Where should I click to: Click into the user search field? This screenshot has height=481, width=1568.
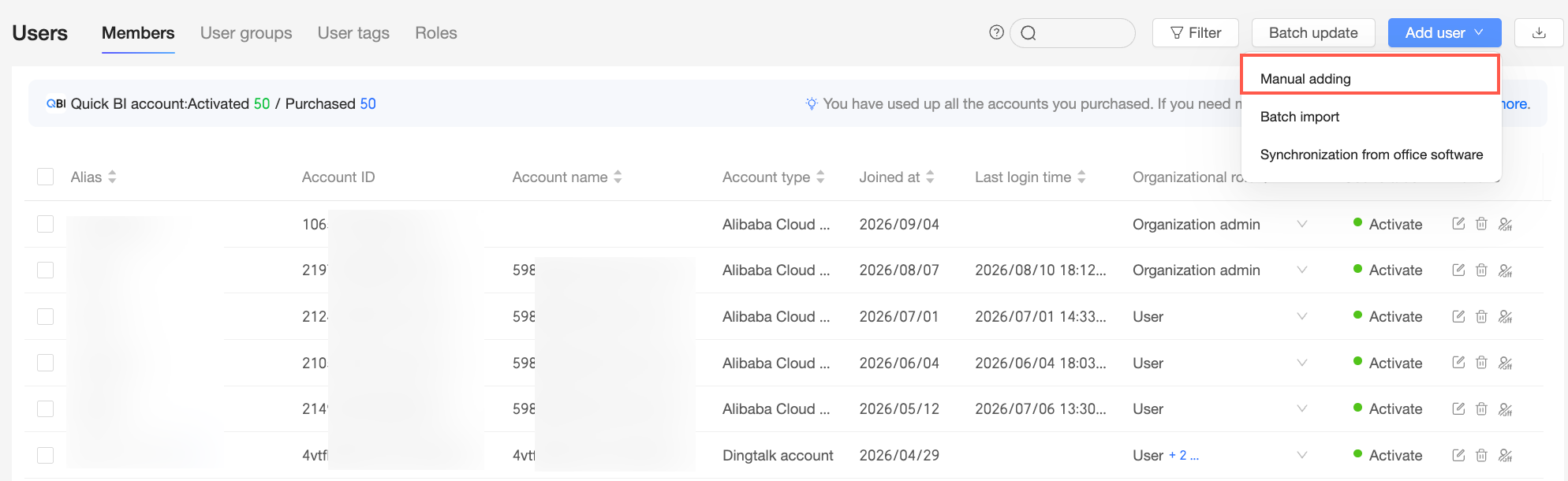[1073, 33]
